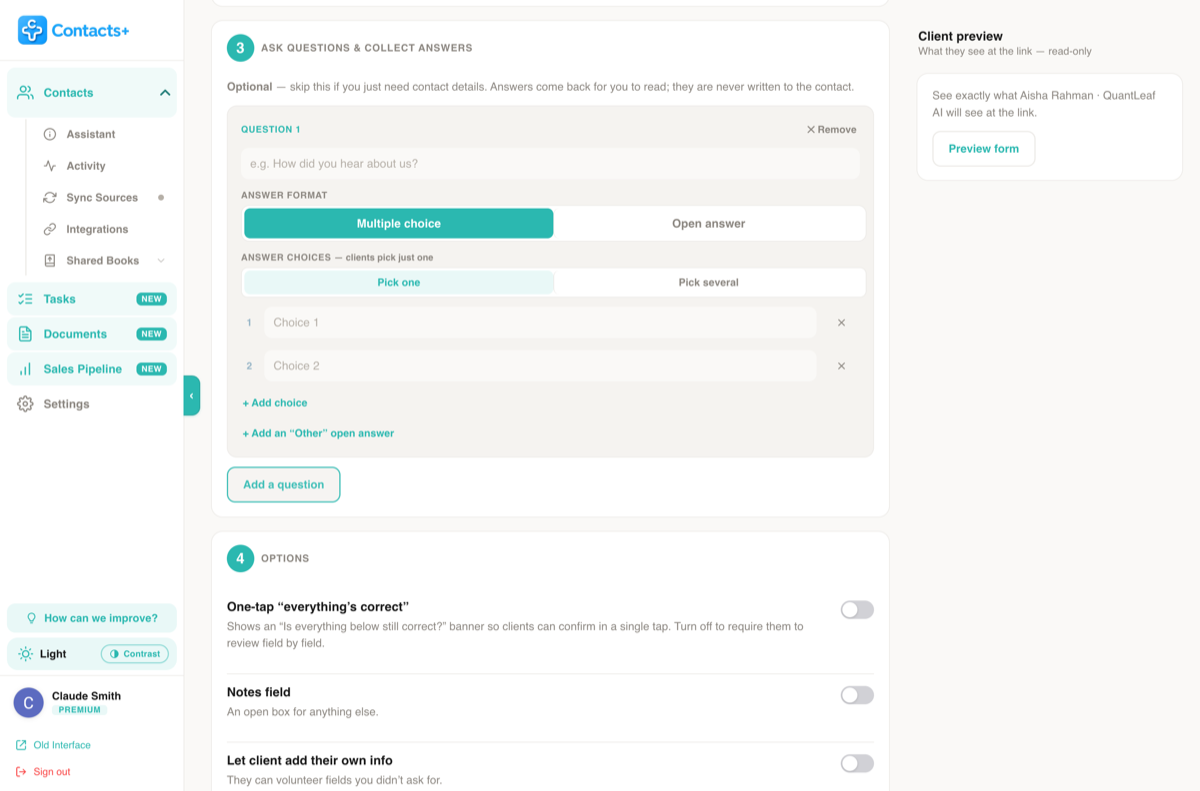Click the step 3 heading text
The width and height of the screenshot is (1200, 791).
(x=367, y=48)
